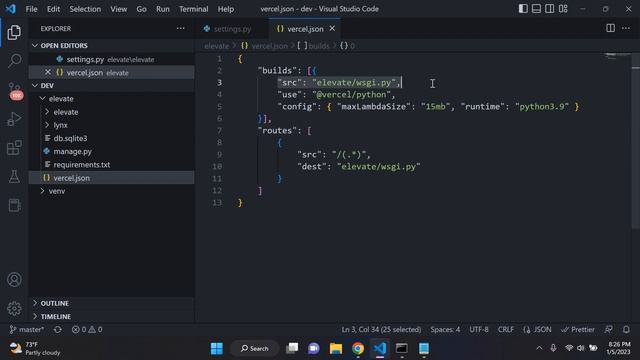The width and height of the screenshot is (640, 360).
Task: Switch to the settings.py editor tab
Action: tap(232, 29)
